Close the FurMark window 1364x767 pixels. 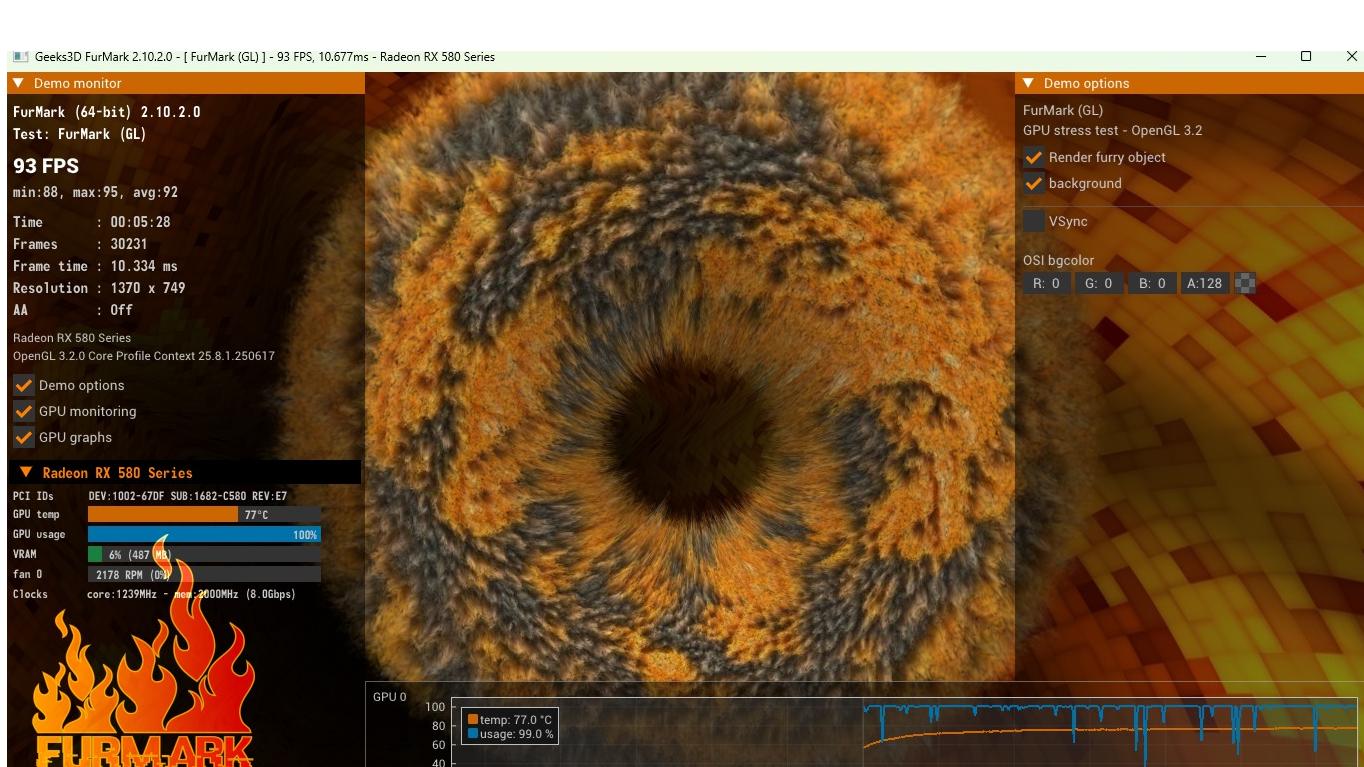pos(1351,57)
